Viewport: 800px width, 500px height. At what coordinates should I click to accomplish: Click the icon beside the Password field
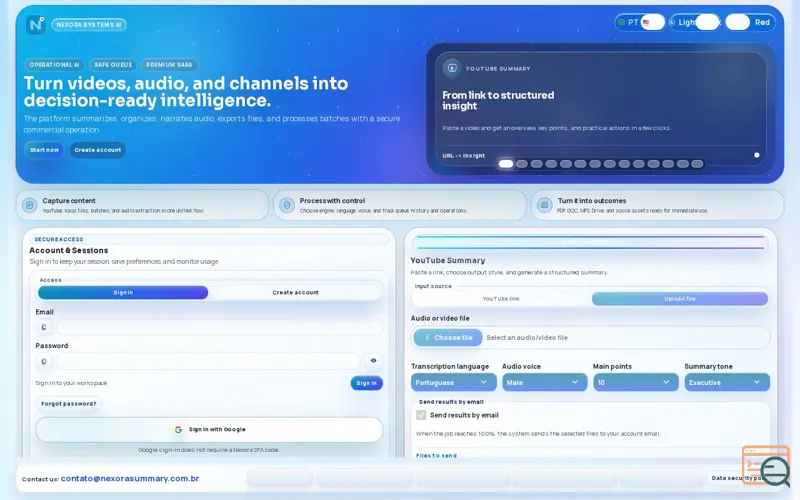coord(44,361)
